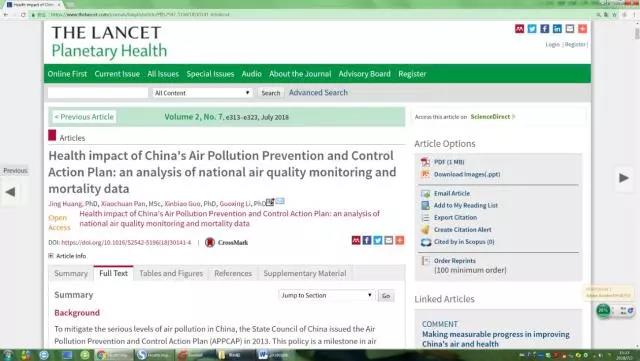Click the search text input field
This screenshot has width=640, height=361.
[x=98, y=93]
